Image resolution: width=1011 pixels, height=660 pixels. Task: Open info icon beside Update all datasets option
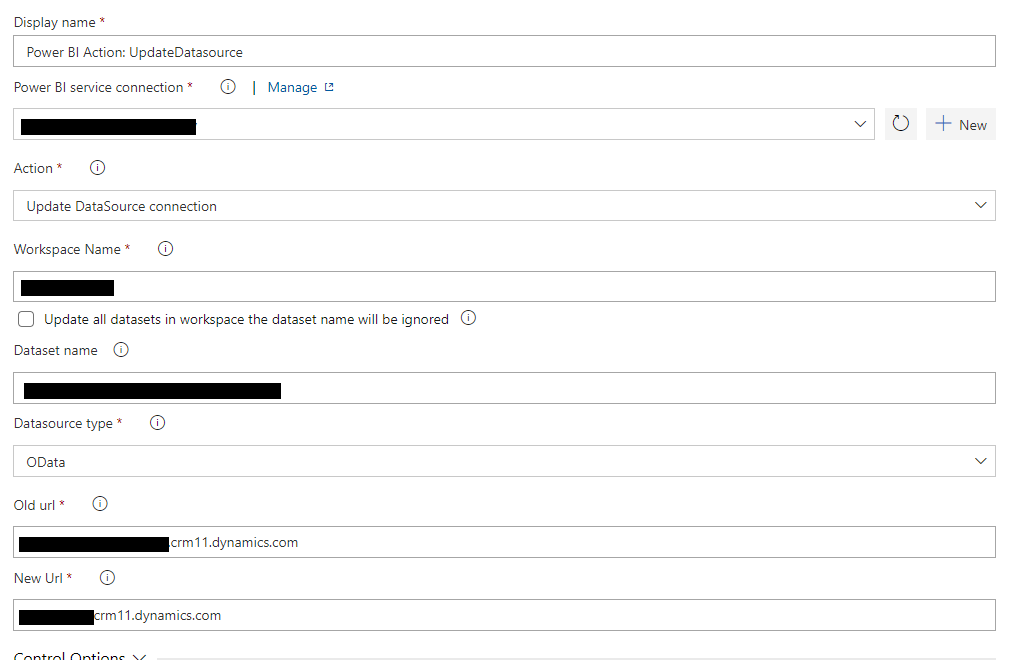coord(468,318)
